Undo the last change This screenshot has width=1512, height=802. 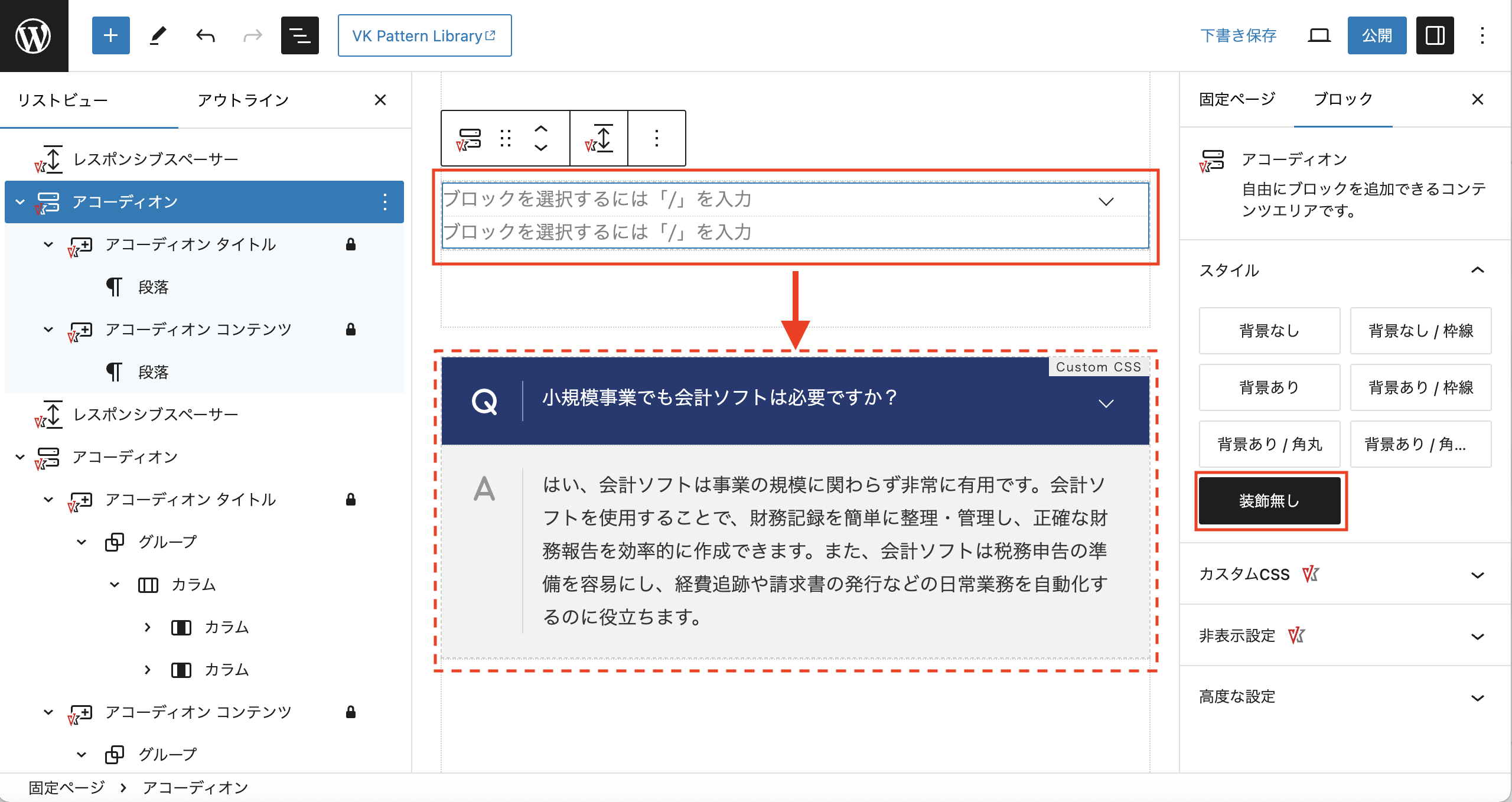tap(205, 35)
